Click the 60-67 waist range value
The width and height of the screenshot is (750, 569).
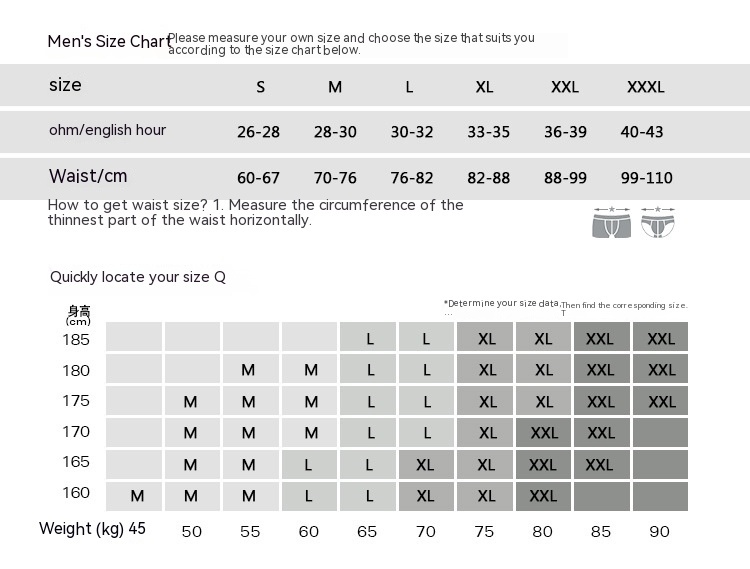coord(259,178)
